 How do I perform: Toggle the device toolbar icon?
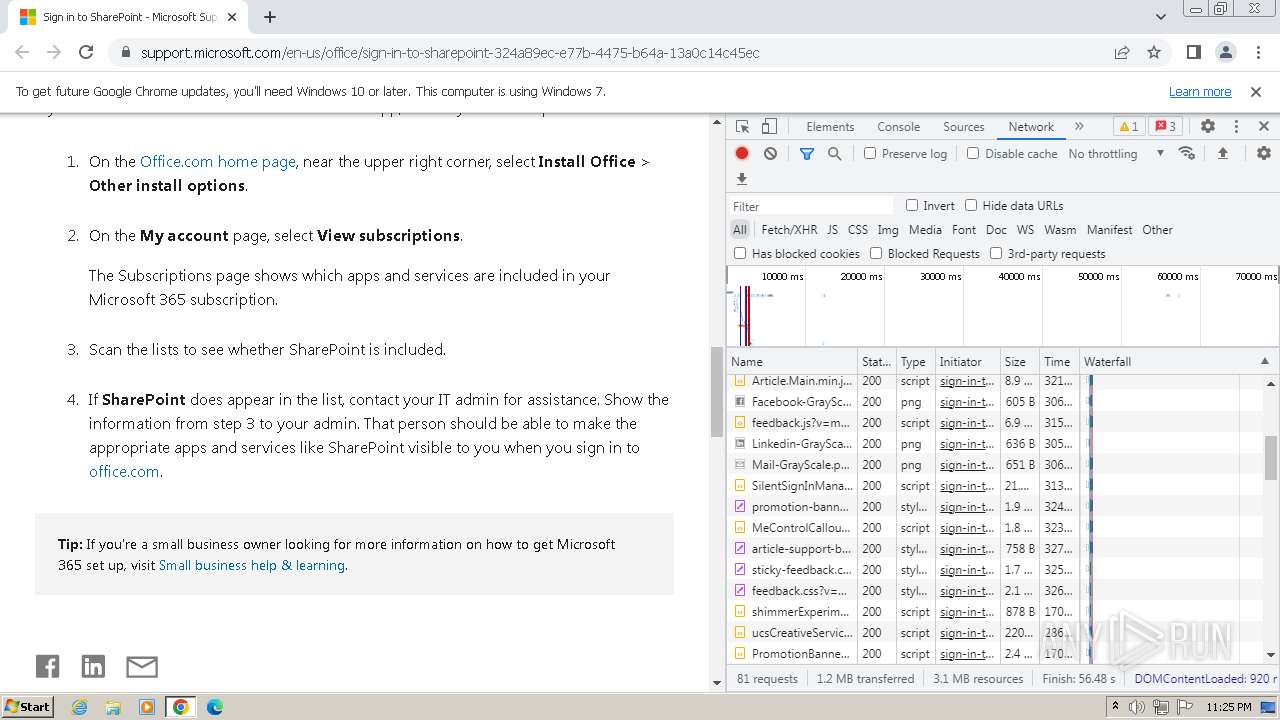pyautogui.click(x=769, y=127)
